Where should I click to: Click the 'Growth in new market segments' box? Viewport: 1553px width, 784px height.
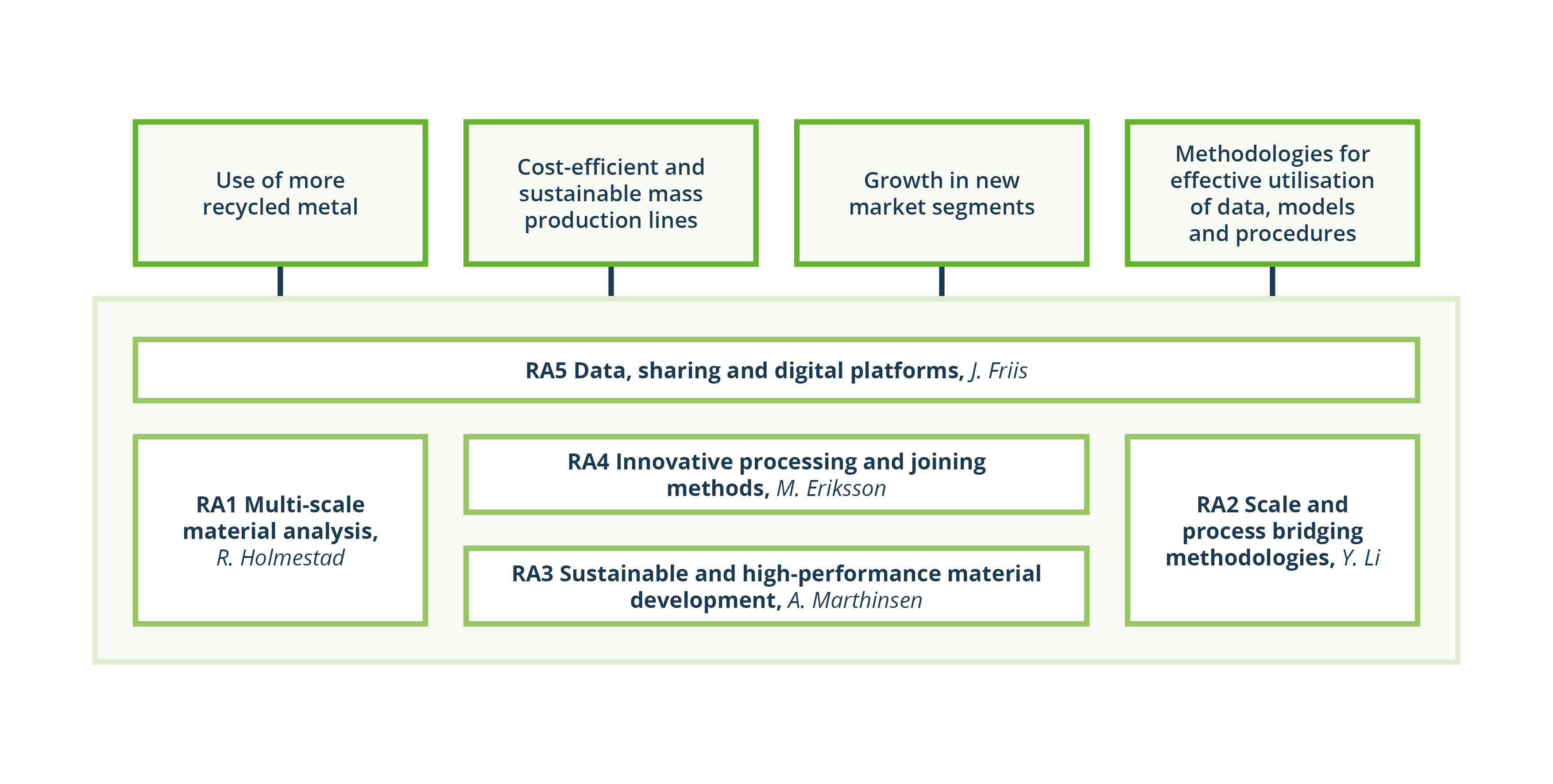pyautogui.click(x=942, y=193)
